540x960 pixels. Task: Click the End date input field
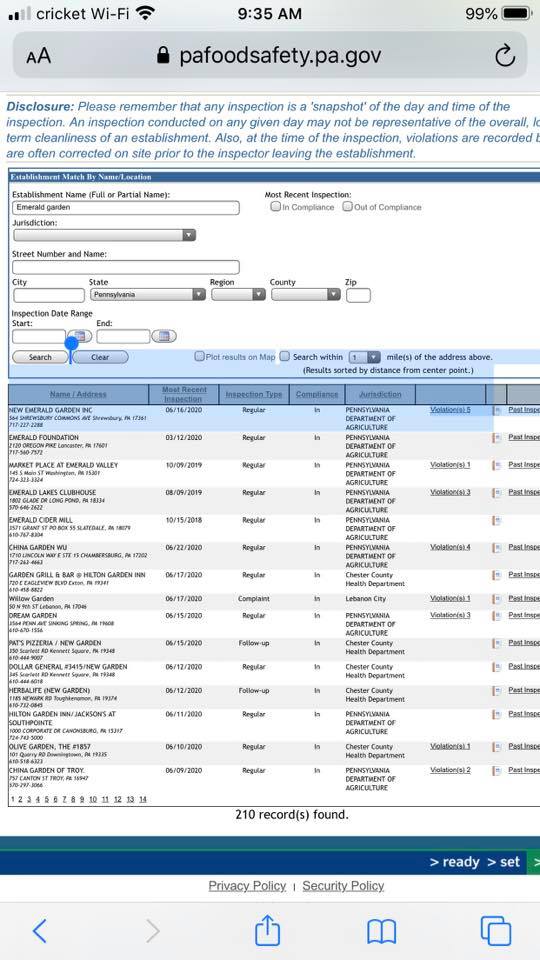(x=123, y=336)
